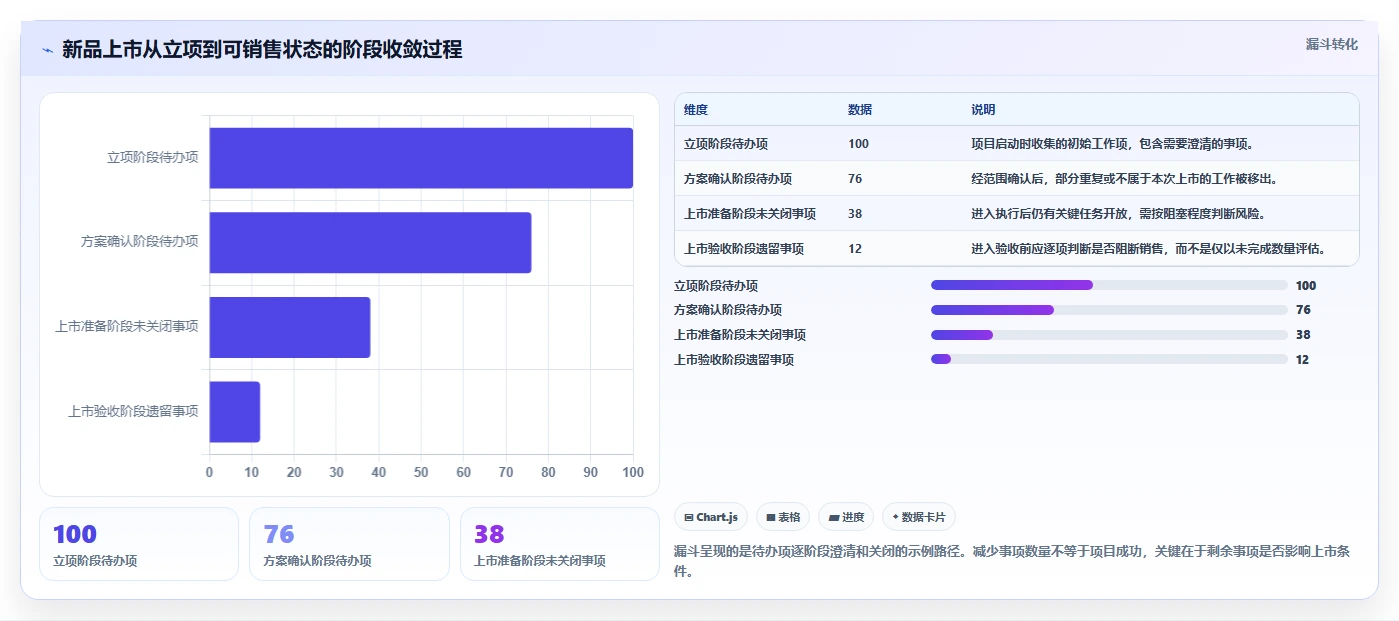Open the data card showing 100

point(139,544)
